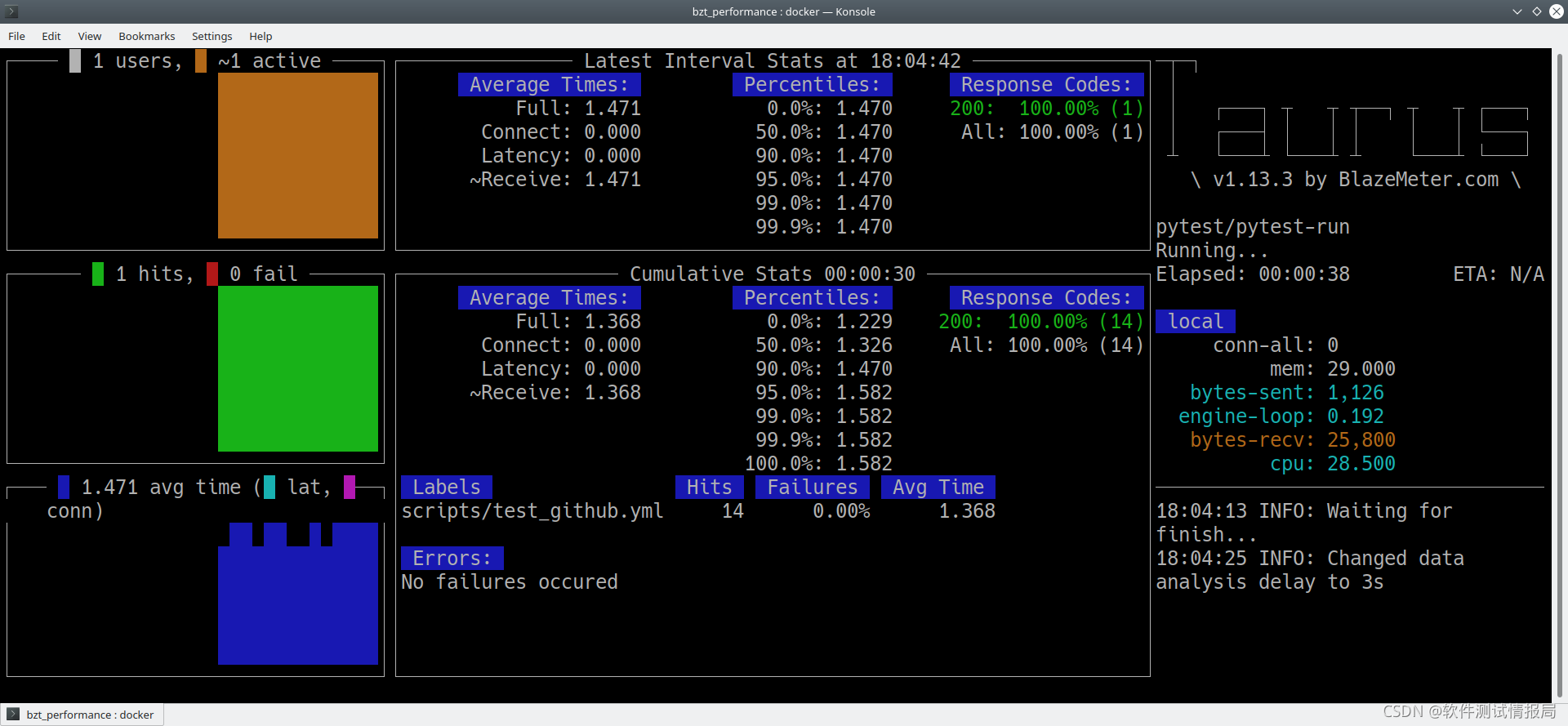Open the Help menu
Screen dimensions: 1568x726
pyautogui.click(x=261, y=36)
